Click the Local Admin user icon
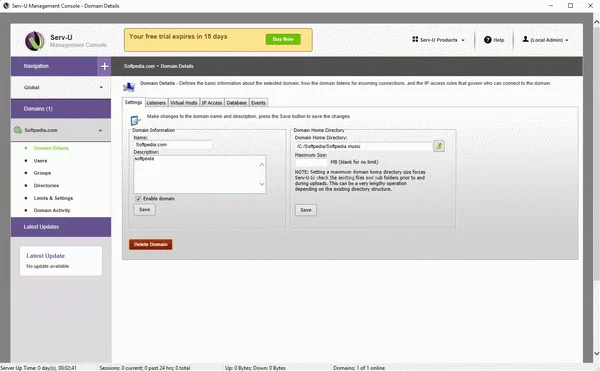This screenshot has height=371, width=600. (525, 39)
